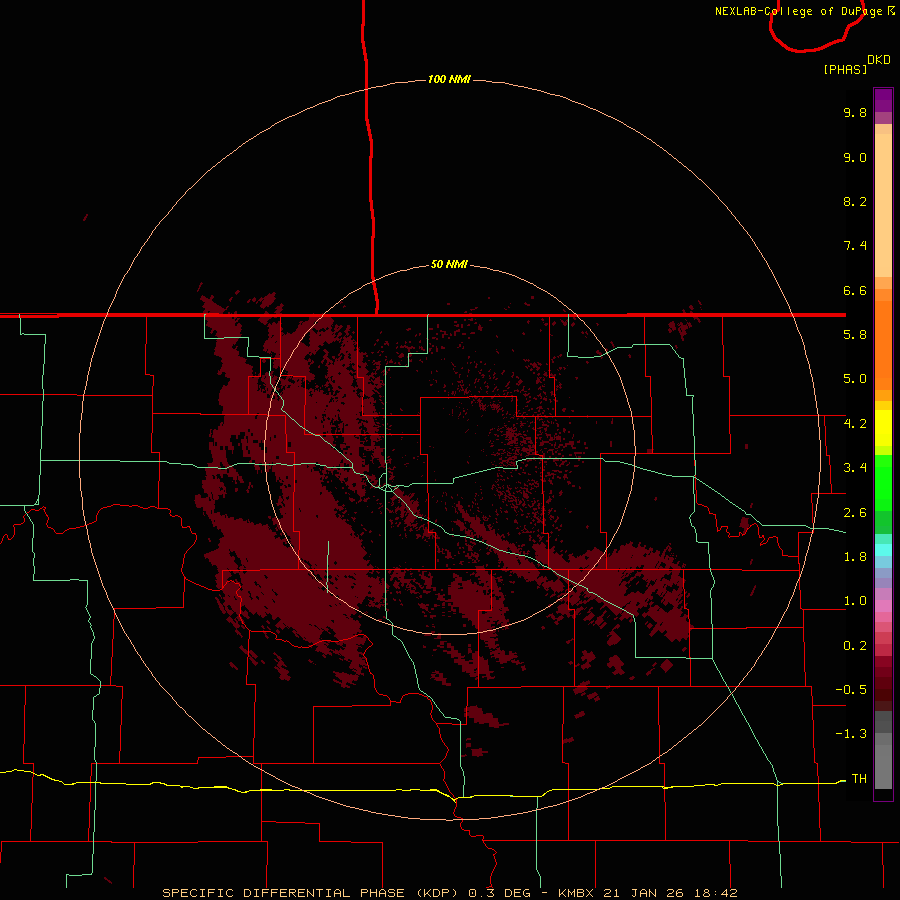Viewport: 900px width, 900px height.
Task: Click the 1.0 legend value
Action: tap(855, 601)
